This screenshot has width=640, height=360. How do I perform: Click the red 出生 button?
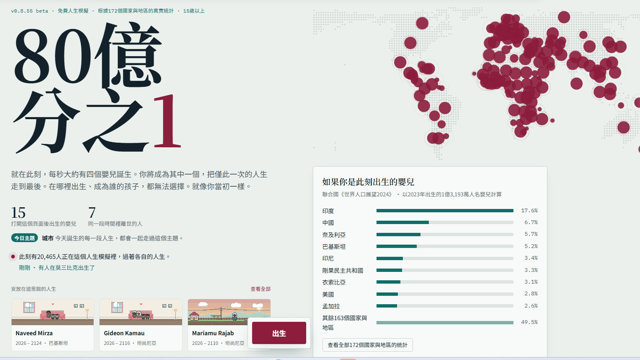tap(279, 333)
